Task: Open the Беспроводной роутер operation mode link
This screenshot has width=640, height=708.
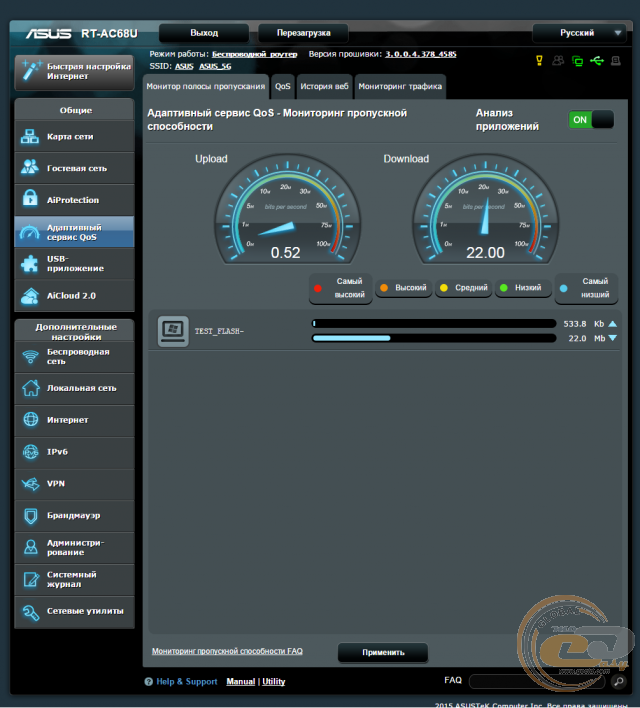Action: (255, 54)
